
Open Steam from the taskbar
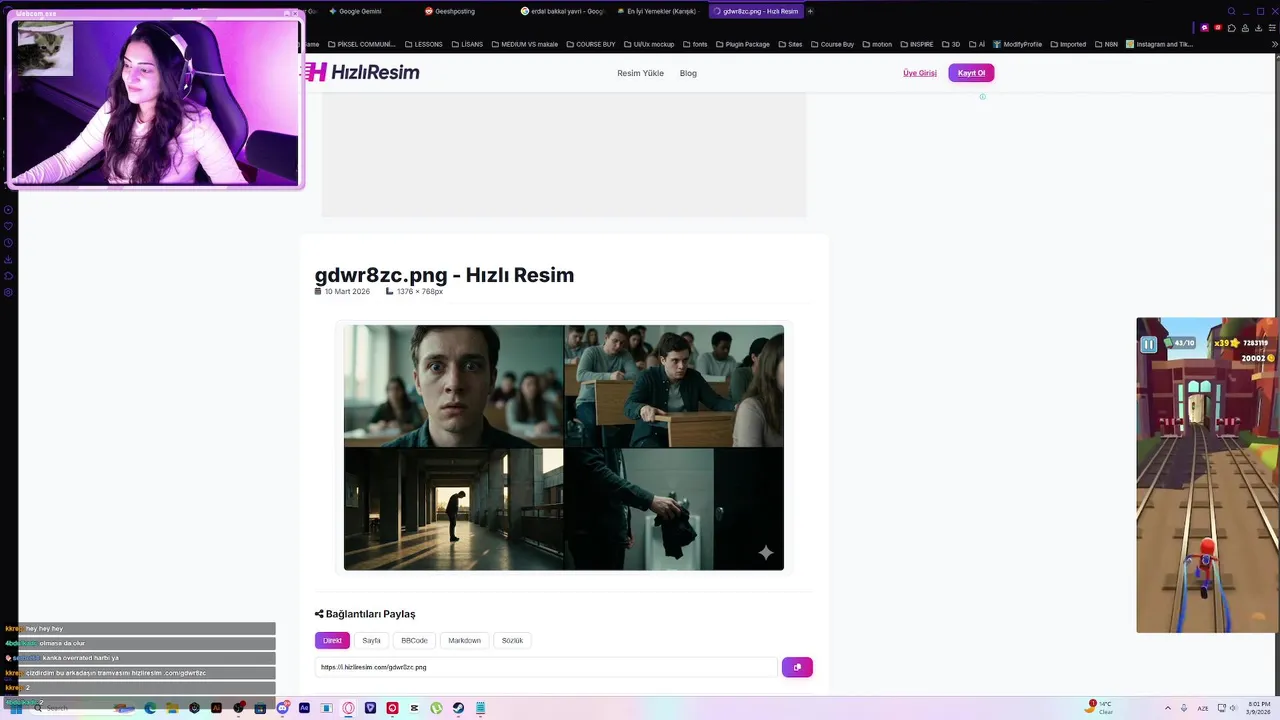pos(458,708)
